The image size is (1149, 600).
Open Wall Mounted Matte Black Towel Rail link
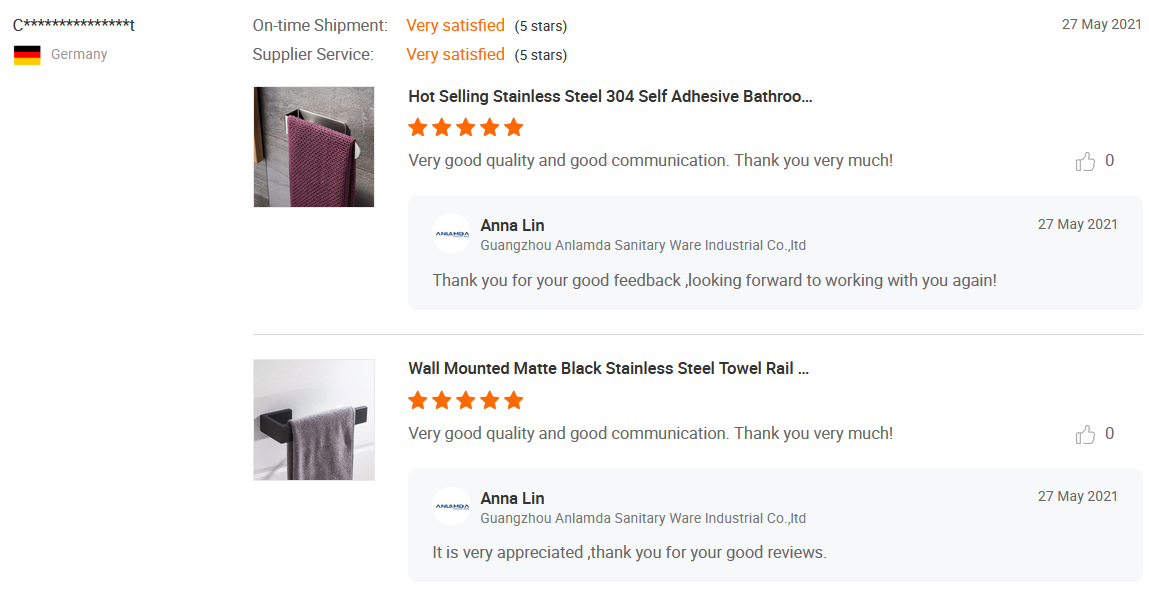click(x=608, y=369)
